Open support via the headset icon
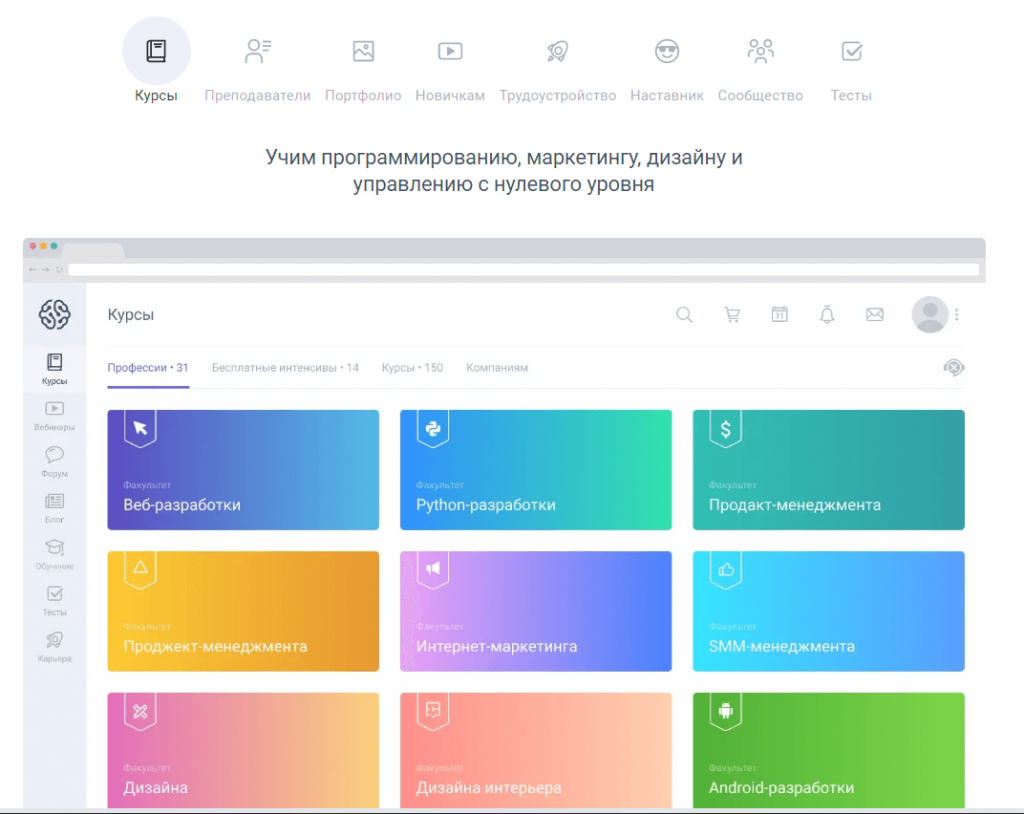1024x814 pixels. click(953, 367)
